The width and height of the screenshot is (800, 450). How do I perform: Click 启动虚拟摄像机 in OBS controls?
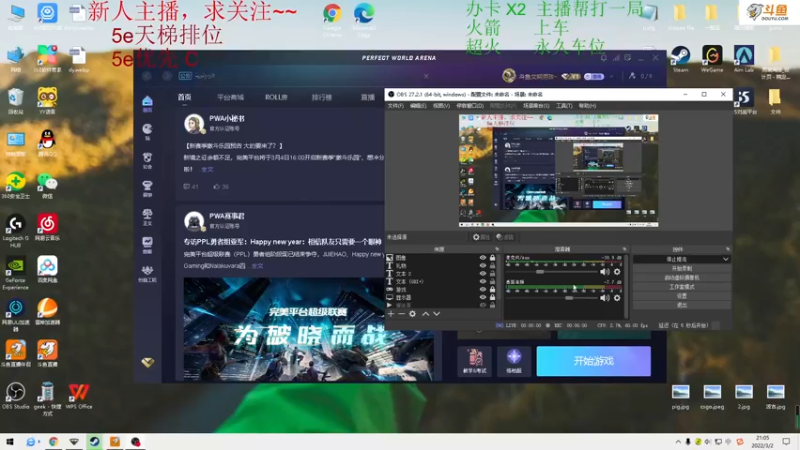pyautogui.click(x=682, y=278)
